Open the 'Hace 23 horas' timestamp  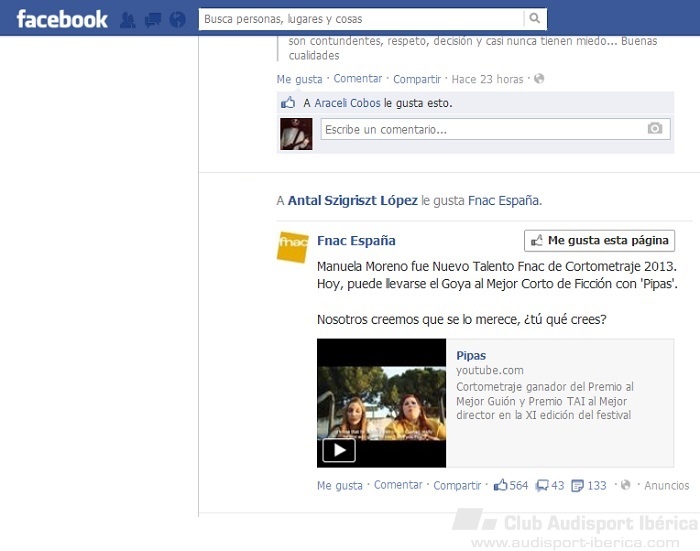pyautogui.click(x=487, y=79)
